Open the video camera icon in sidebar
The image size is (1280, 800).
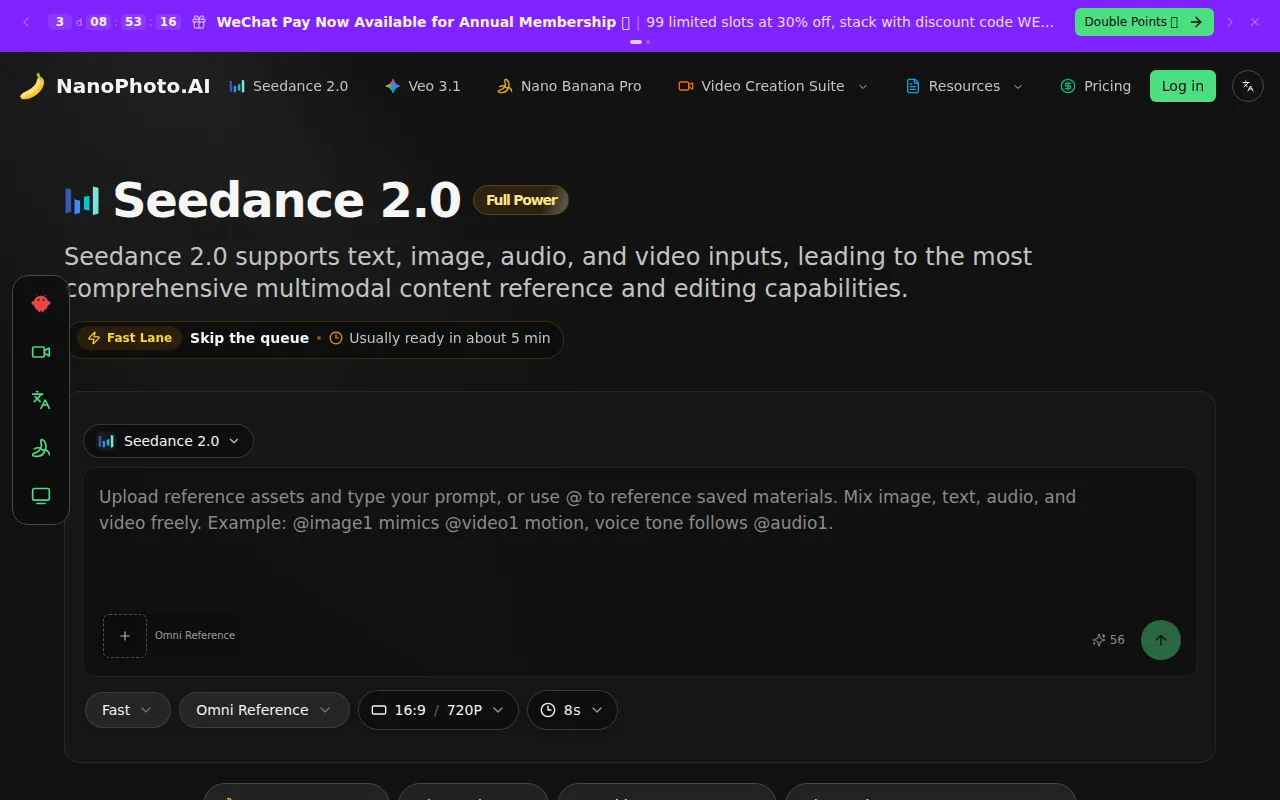41,352
